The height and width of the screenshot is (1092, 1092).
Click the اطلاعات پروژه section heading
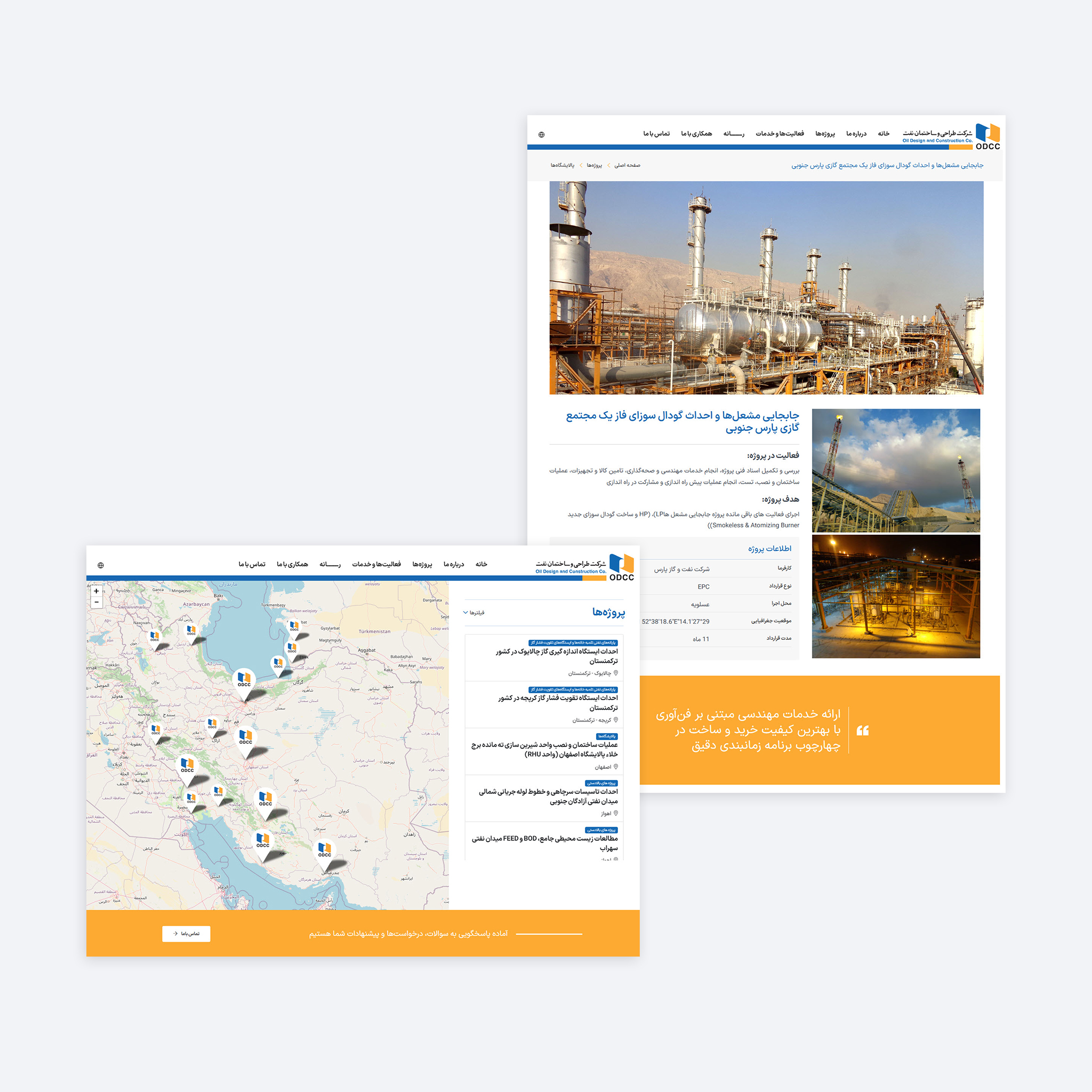pyautogui.click(x=769, y=549)
